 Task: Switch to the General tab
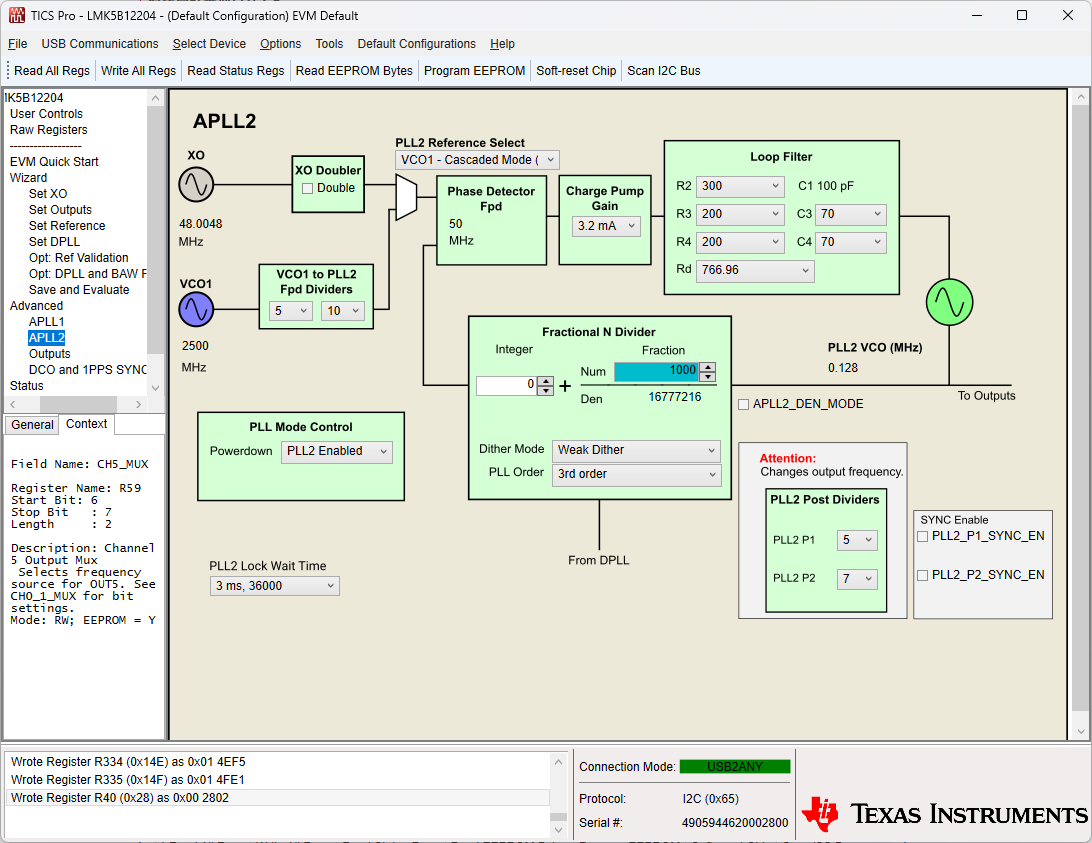32,425
